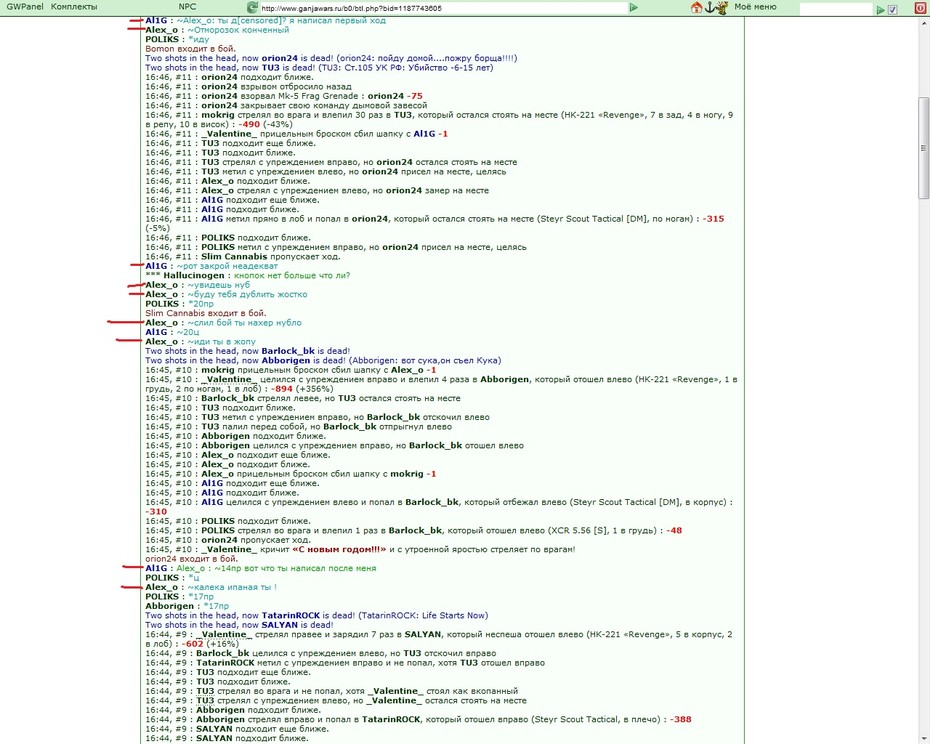Image resolution: width=930 pixels, height=744 pixels.
Task: Focus the address field with ganjawars URL
Action: click(x=443, y=8)
